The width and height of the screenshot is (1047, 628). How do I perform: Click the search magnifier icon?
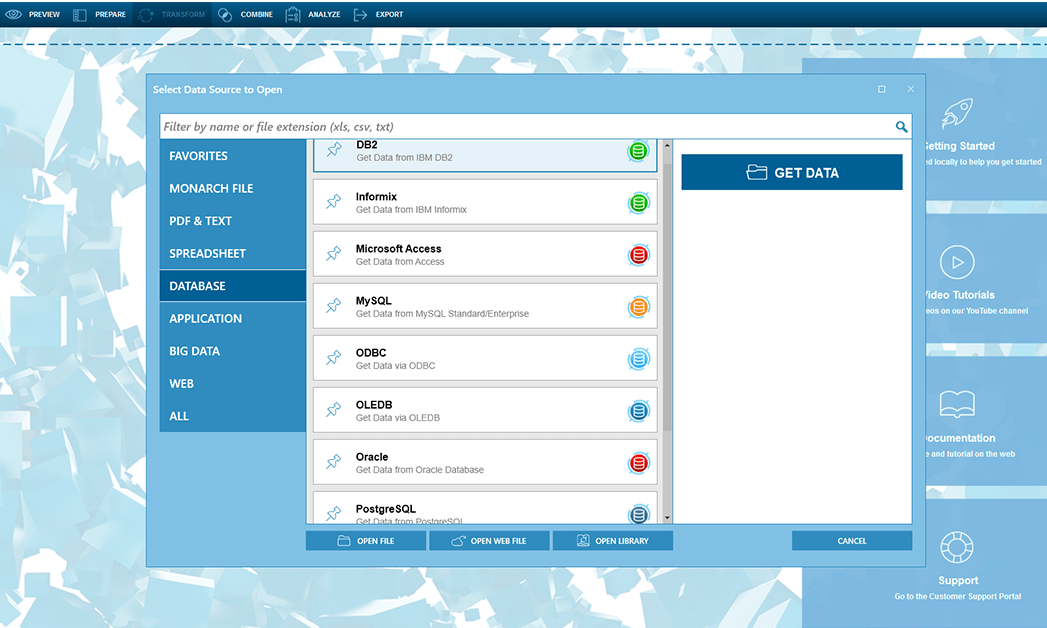901,127
